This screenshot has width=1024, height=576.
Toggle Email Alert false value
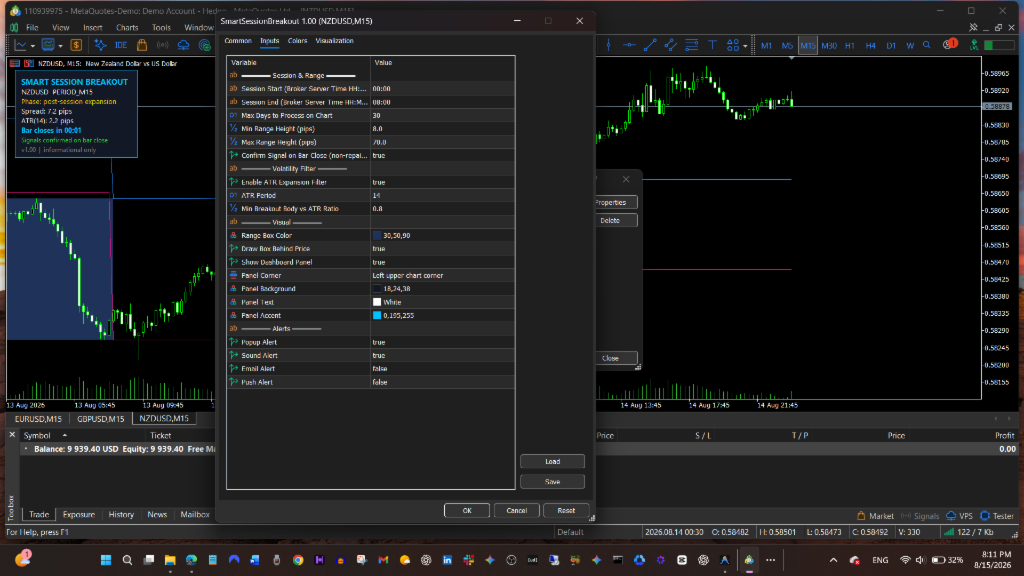[443, 369]
